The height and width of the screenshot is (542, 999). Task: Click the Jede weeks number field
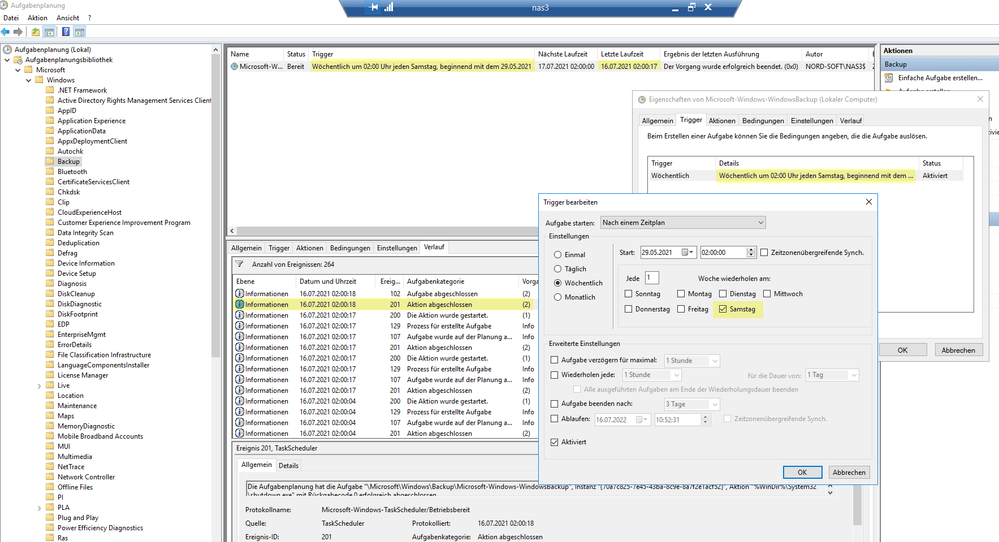tap(652, 278)
